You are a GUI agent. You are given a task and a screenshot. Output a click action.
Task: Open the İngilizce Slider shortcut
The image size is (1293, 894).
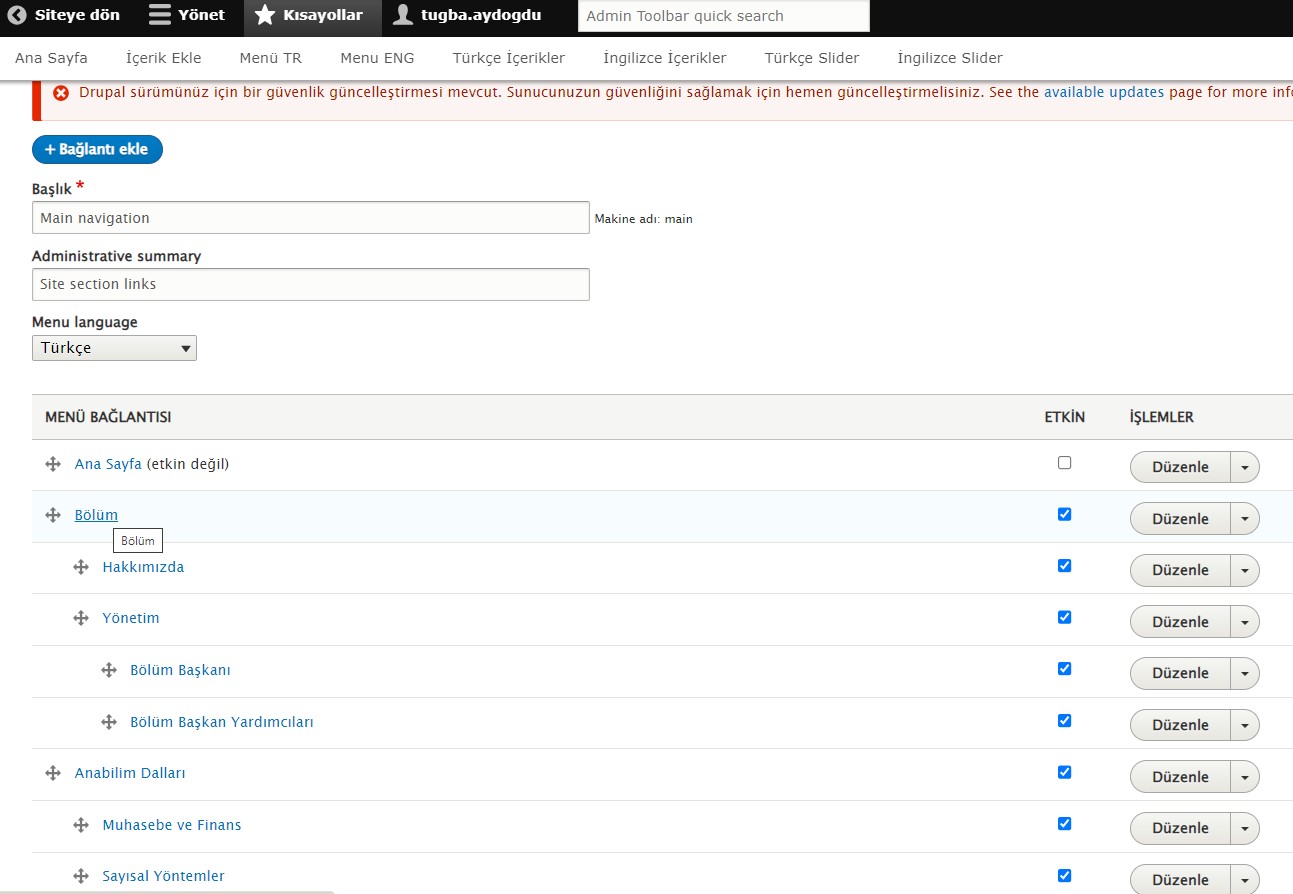950,58
